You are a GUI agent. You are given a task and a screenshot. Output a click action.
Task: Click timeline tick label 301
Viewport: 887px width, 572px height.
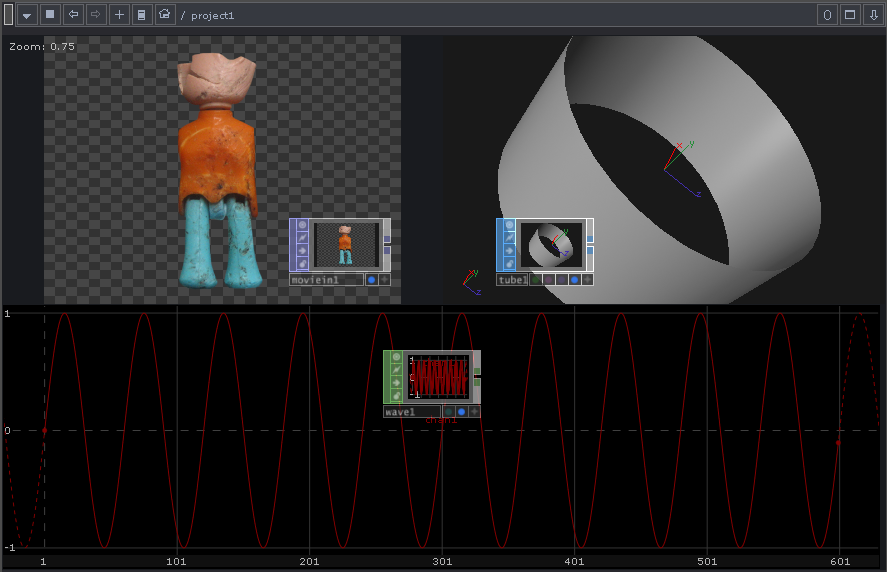[442, 561]
